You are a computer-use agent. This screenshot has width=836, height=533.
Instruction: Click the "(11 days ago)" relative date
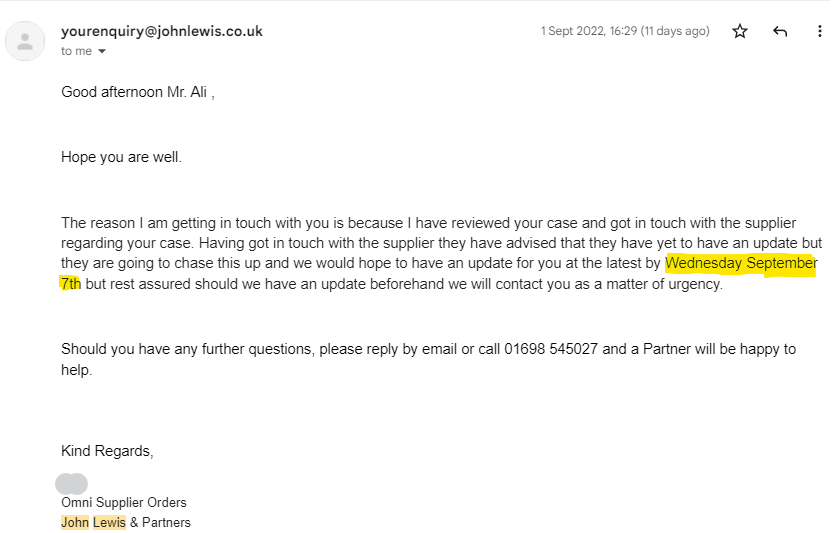(672, 31)
